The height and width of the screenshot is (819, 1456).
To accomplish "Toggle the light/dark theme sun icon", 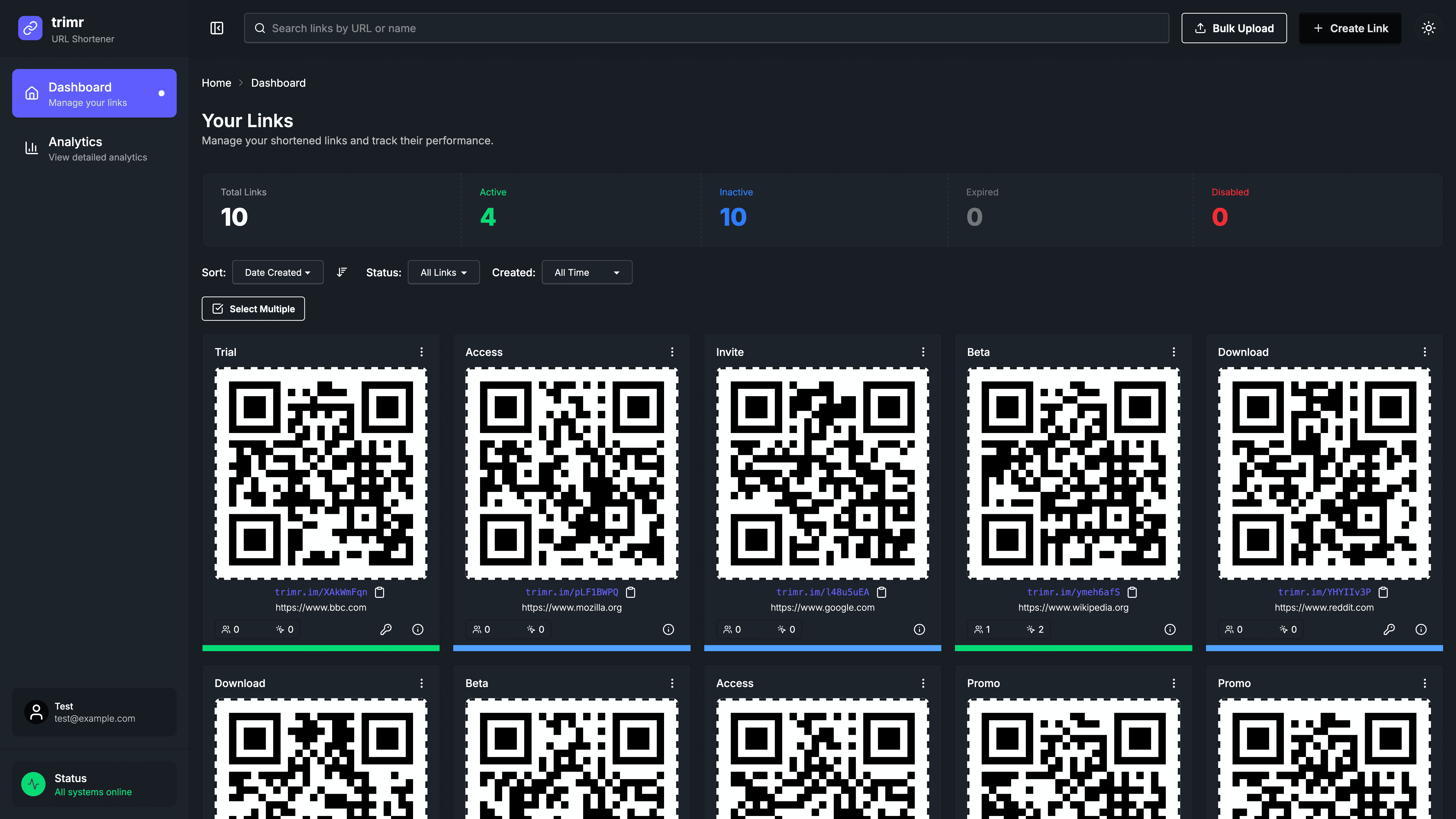I will point(1428,28).
